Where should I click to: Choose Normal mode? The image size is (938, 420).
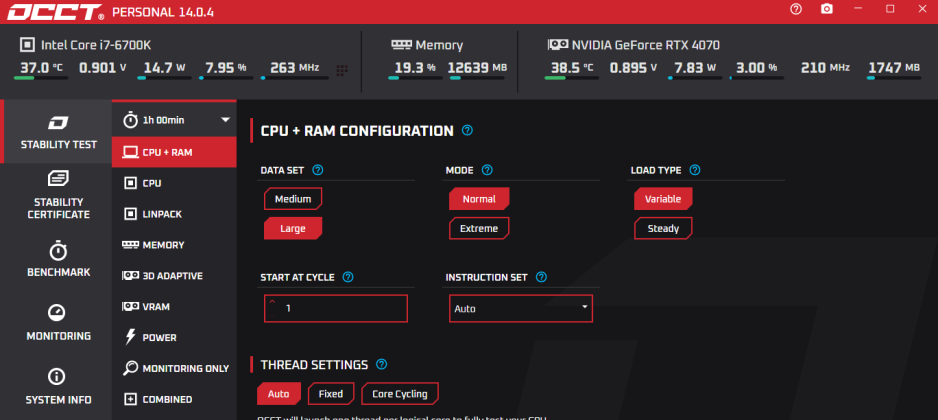[x=479, y=199]
